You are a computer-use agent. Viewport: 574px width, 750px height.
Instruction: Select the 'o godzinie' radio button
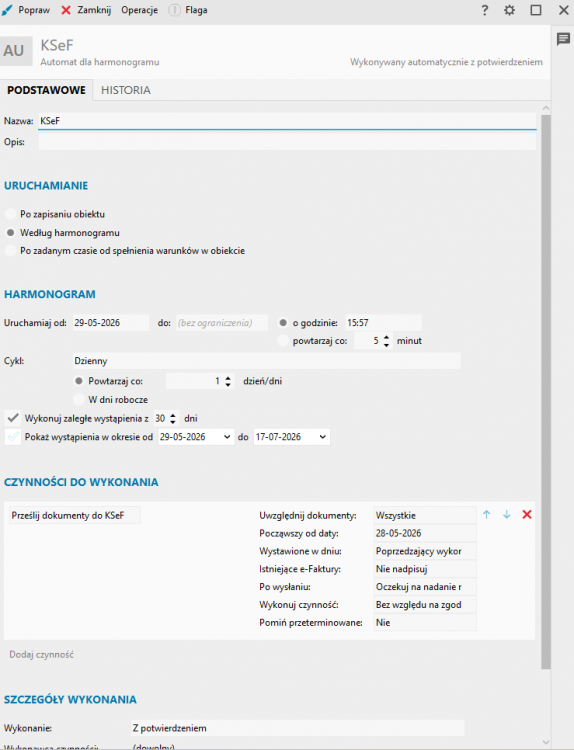click(283, 323)
